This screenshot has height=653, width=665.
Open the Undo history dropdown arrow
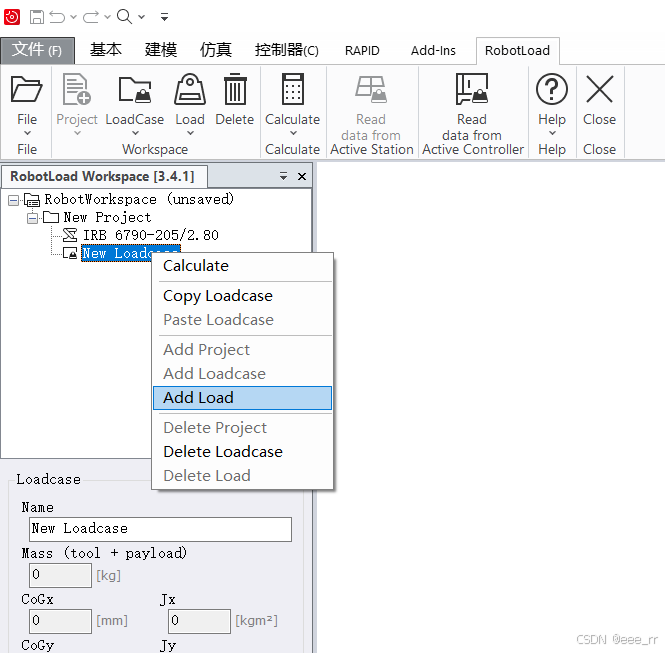[x=73, y=17]
